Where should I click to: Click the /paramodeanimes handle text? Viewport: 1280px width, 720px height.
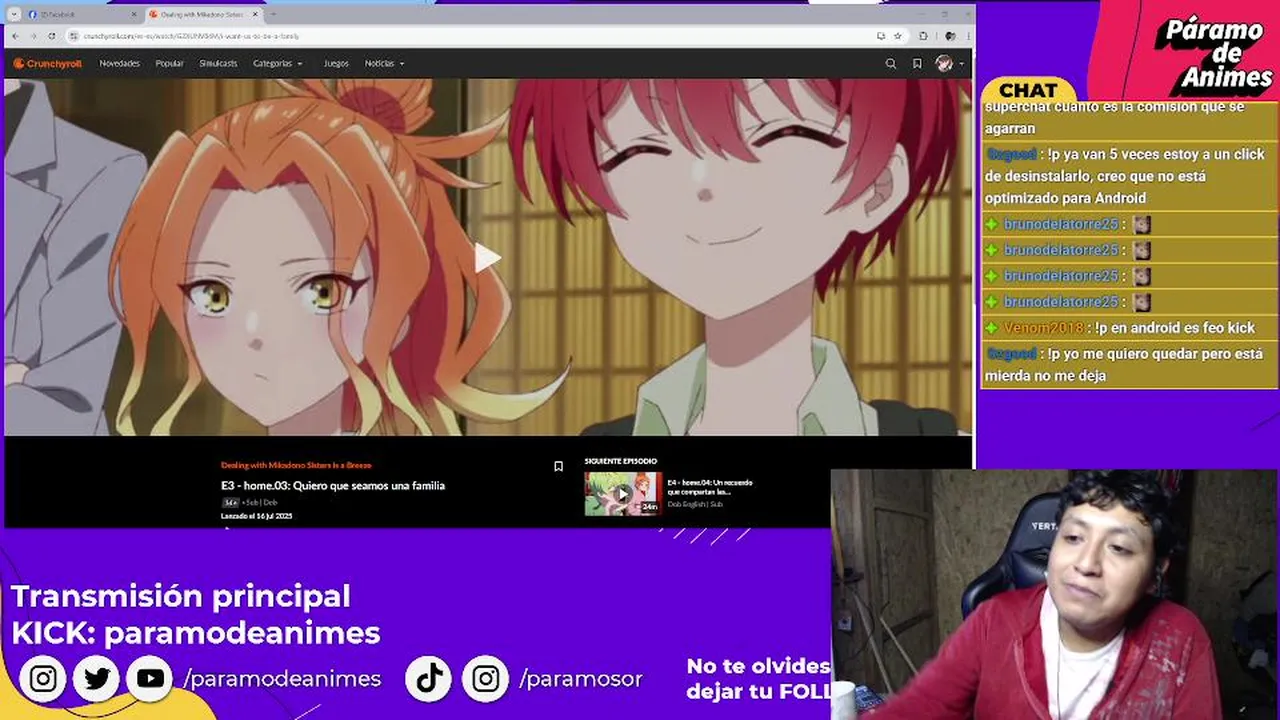point(283,679)
